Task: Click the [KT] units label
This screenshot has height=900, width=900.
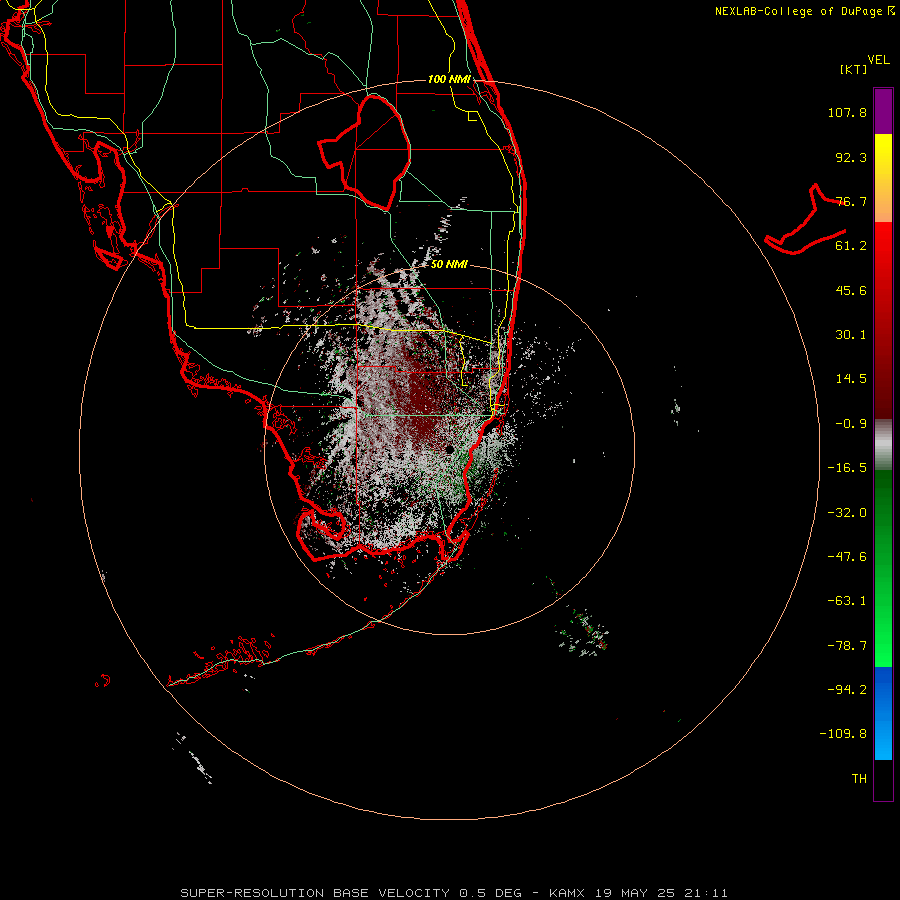Action: click(x=853, y=69)
